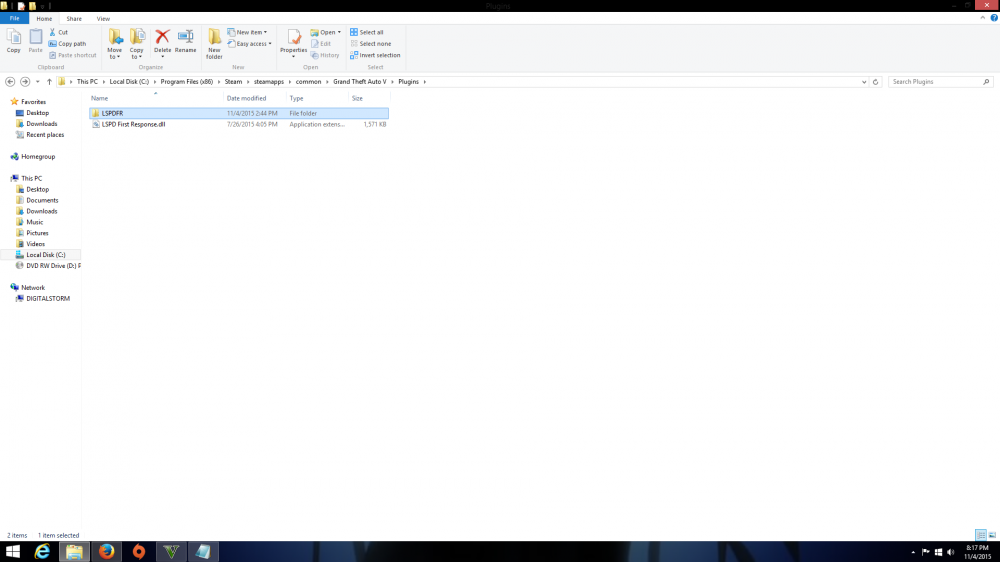This screenshot has width=1000, height=562.
Task: Switch to the View tab
Action: [103, 18]
